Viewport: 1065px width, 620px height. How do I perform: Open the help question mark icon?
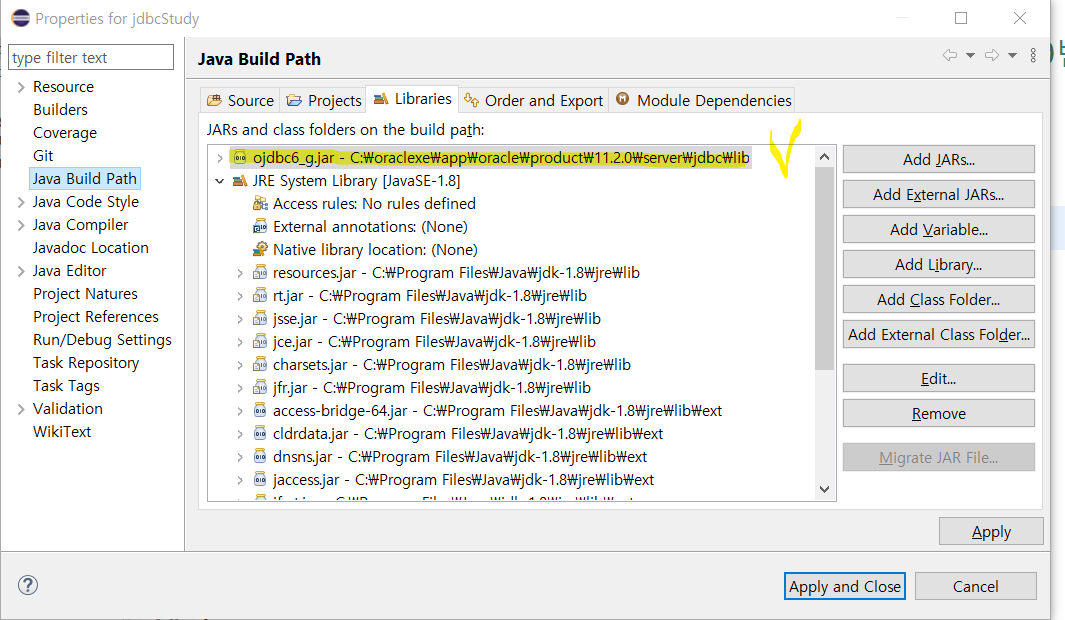coord(28,585)
